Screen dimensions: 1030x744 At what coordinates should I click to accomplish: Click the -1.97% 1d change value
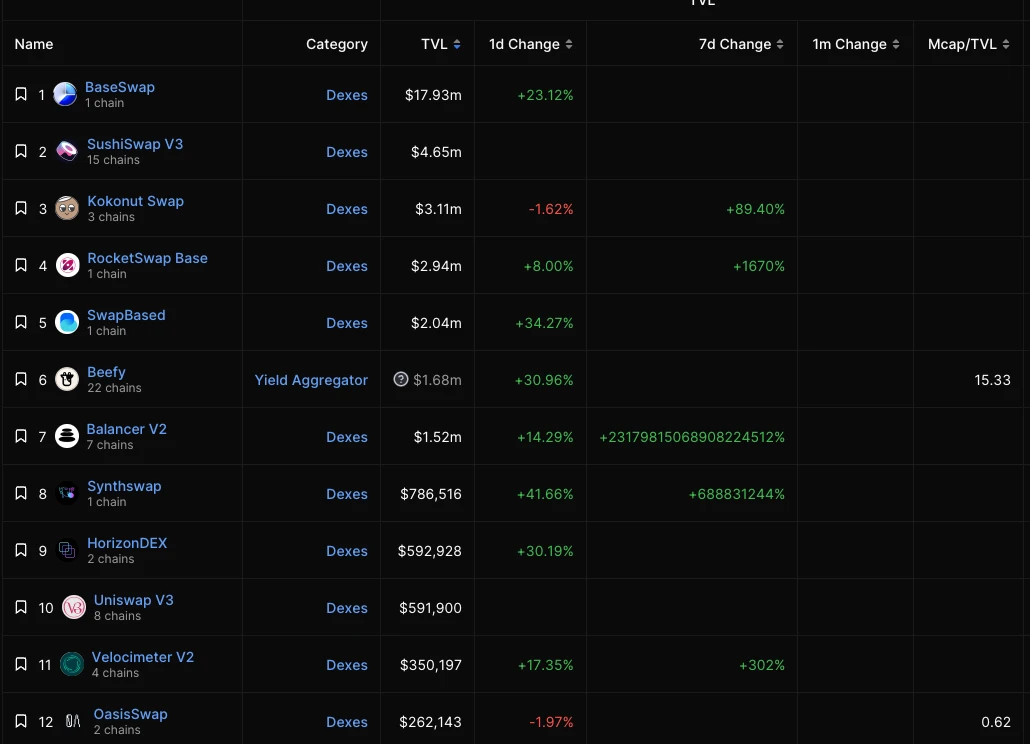[551, 722]
